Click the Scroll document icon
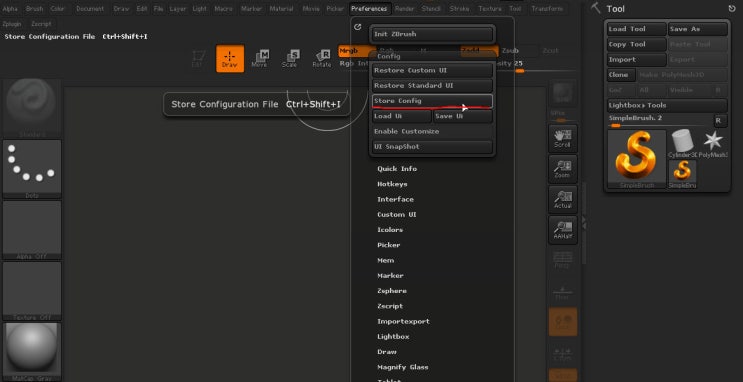 click(562, 138)
